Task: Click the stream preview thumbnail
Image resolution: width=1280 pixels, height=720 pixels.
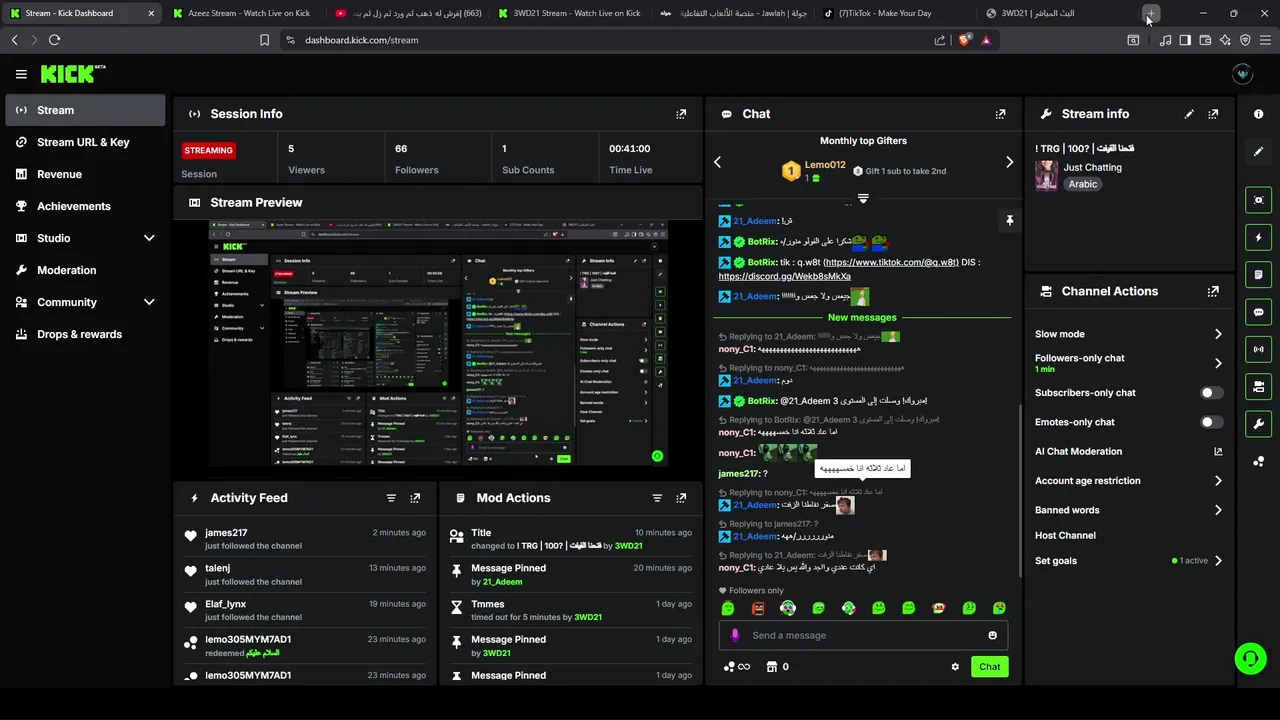Action: click(x=438, y=344)
